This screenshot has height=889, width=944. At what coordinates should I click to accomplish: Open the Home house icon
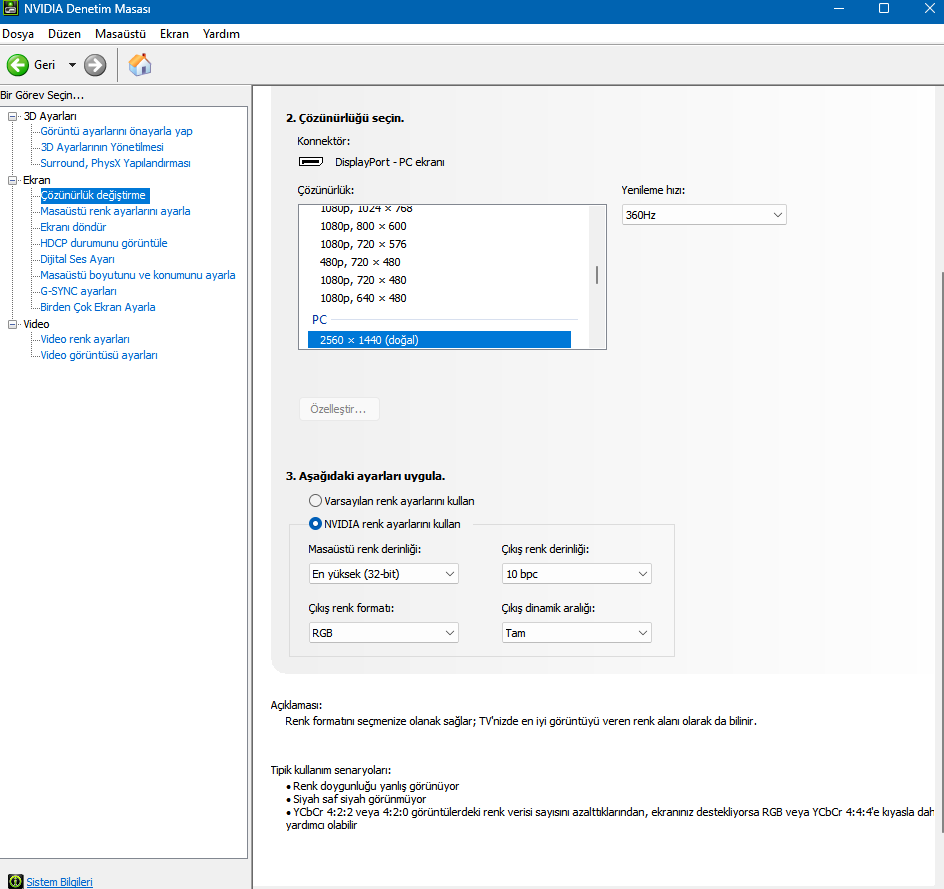pyautogui.click(x=140, y=65)
